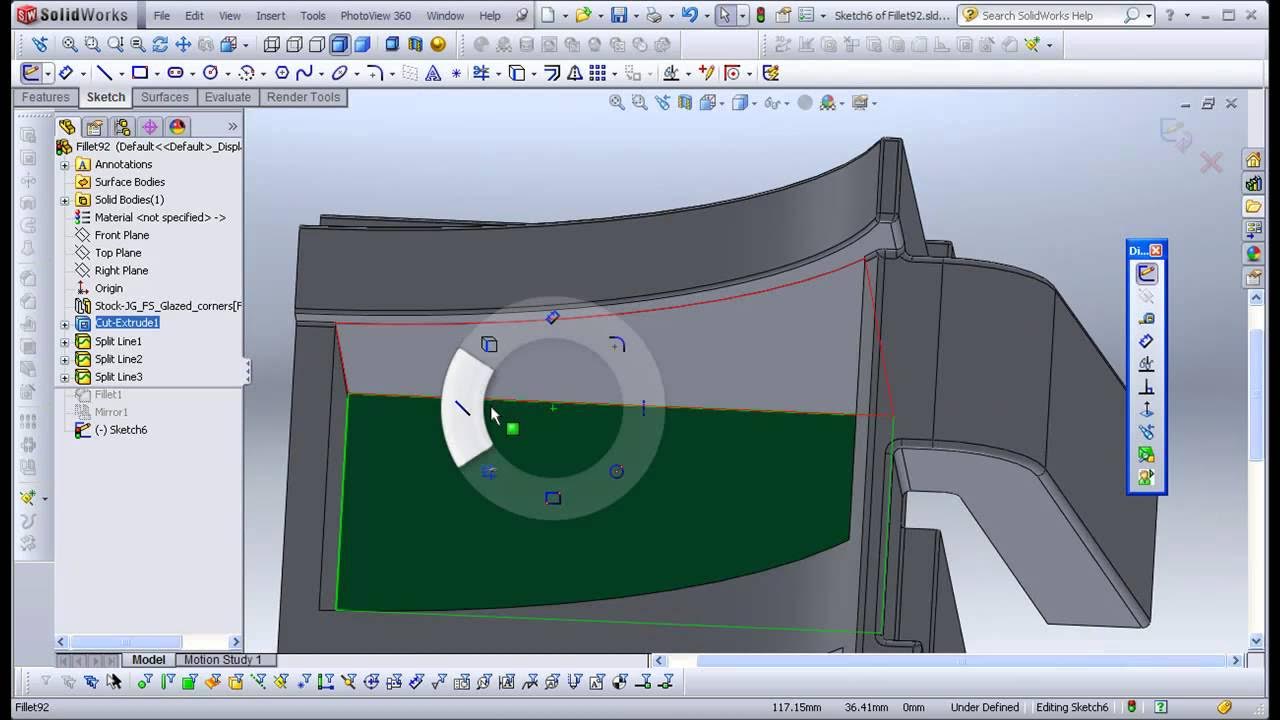Open the Insert menu
This screenshot has height=720, width=1280.
(270, 16)
